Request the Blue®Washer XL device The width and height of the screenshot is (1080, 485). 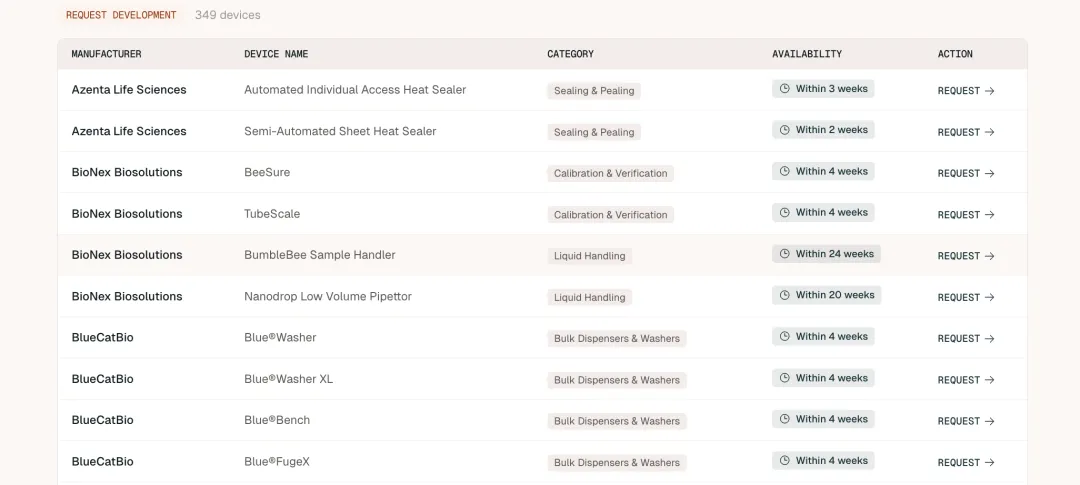point(965,380)
